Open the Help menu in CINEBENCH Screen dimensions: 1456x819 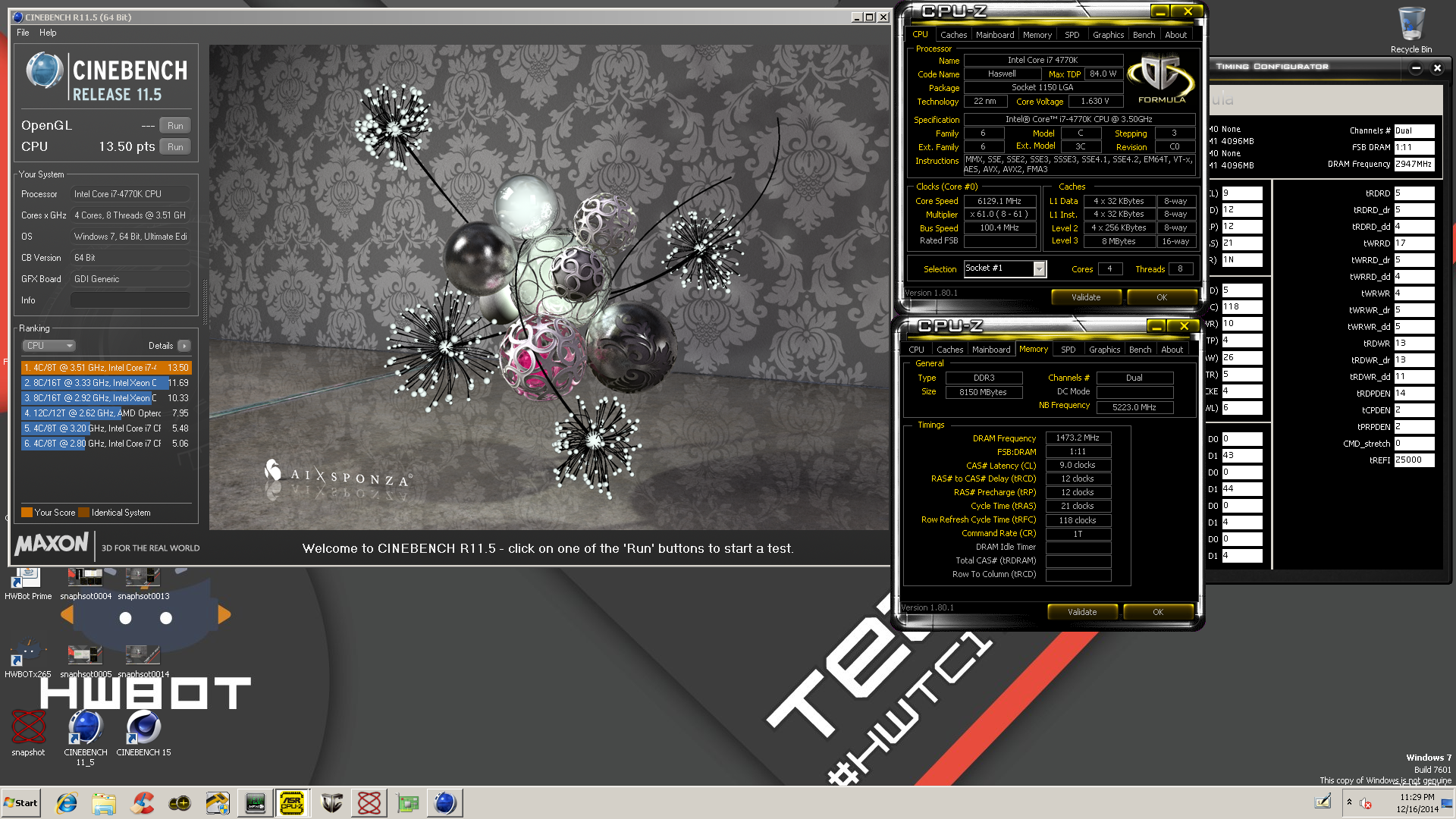(x=48, y=33)
